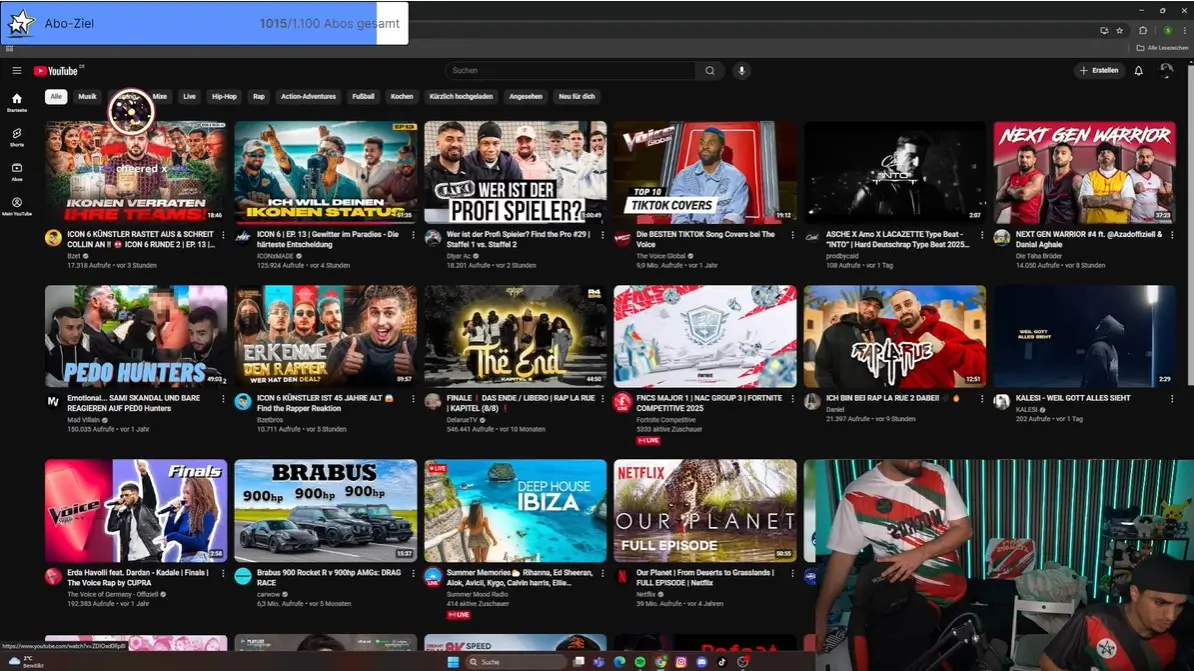
Task: Open the Die Taha Brüder channel link
Action: [1039, 256]
